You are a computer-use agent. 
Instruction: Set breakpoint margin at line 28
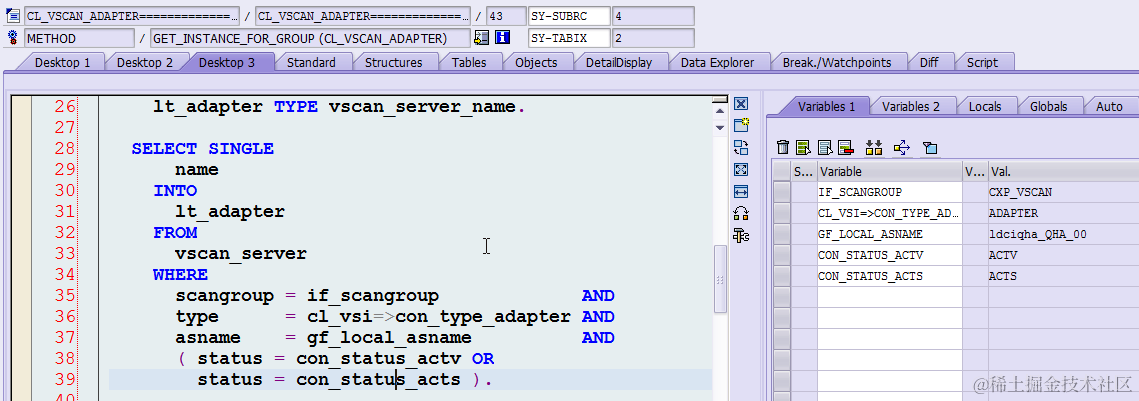[x=22, y=149]
